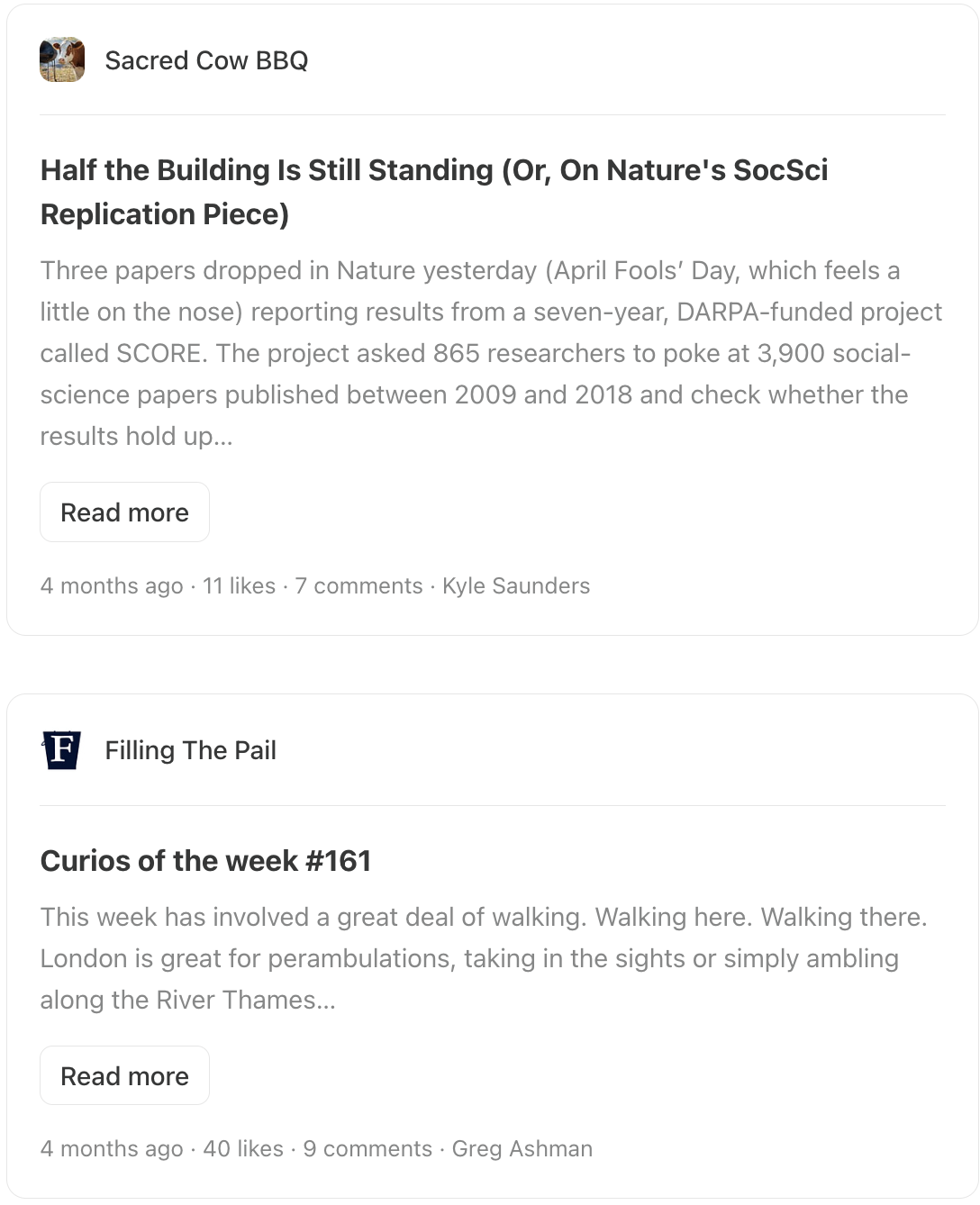Open the 7 comments link
Image resolution: width=980 pixels, height=1205 pixels.
coord(358,586)
